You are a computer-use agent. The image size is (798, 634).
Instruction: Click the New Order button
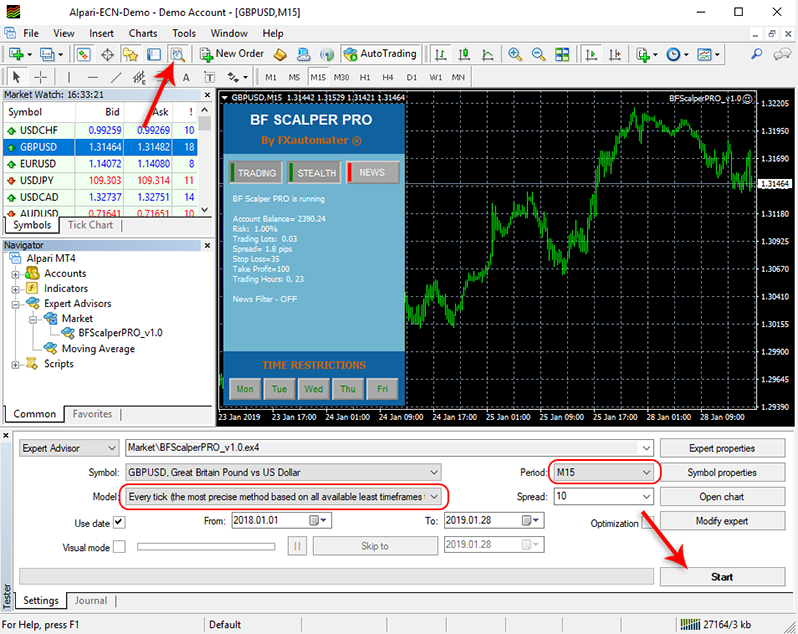(232, 54)
